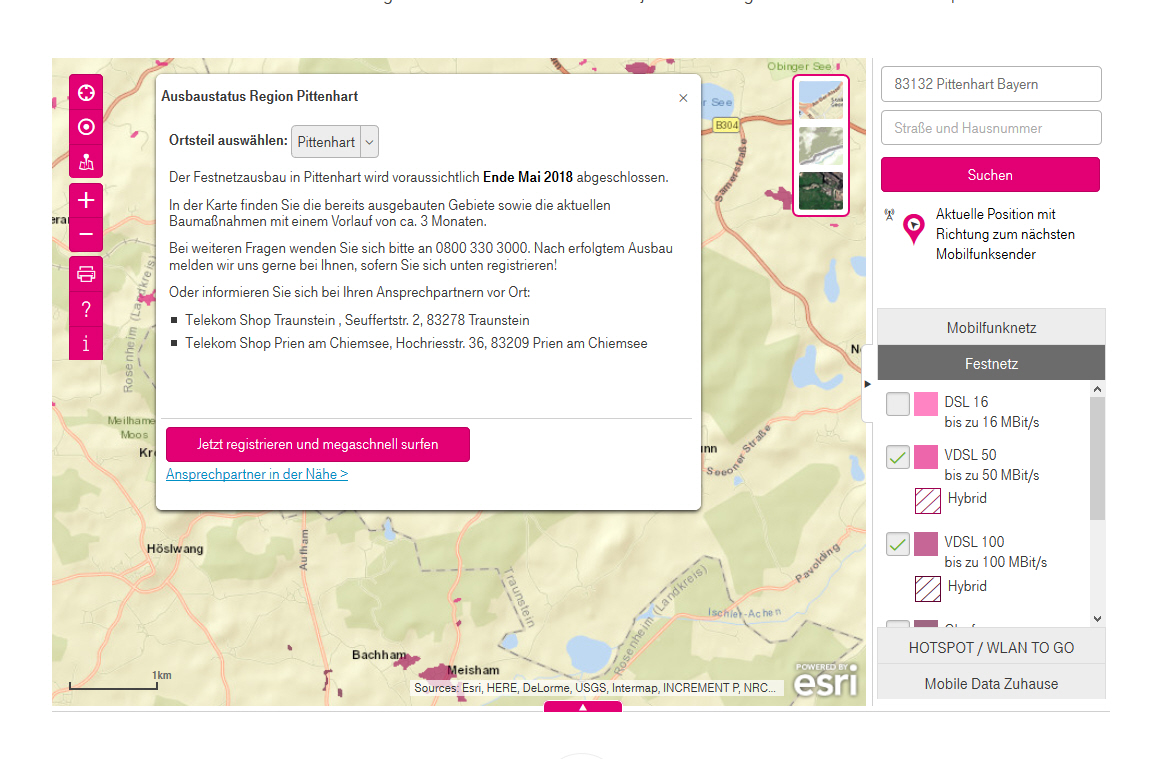Click the Suchen search button

click(990, 174)
